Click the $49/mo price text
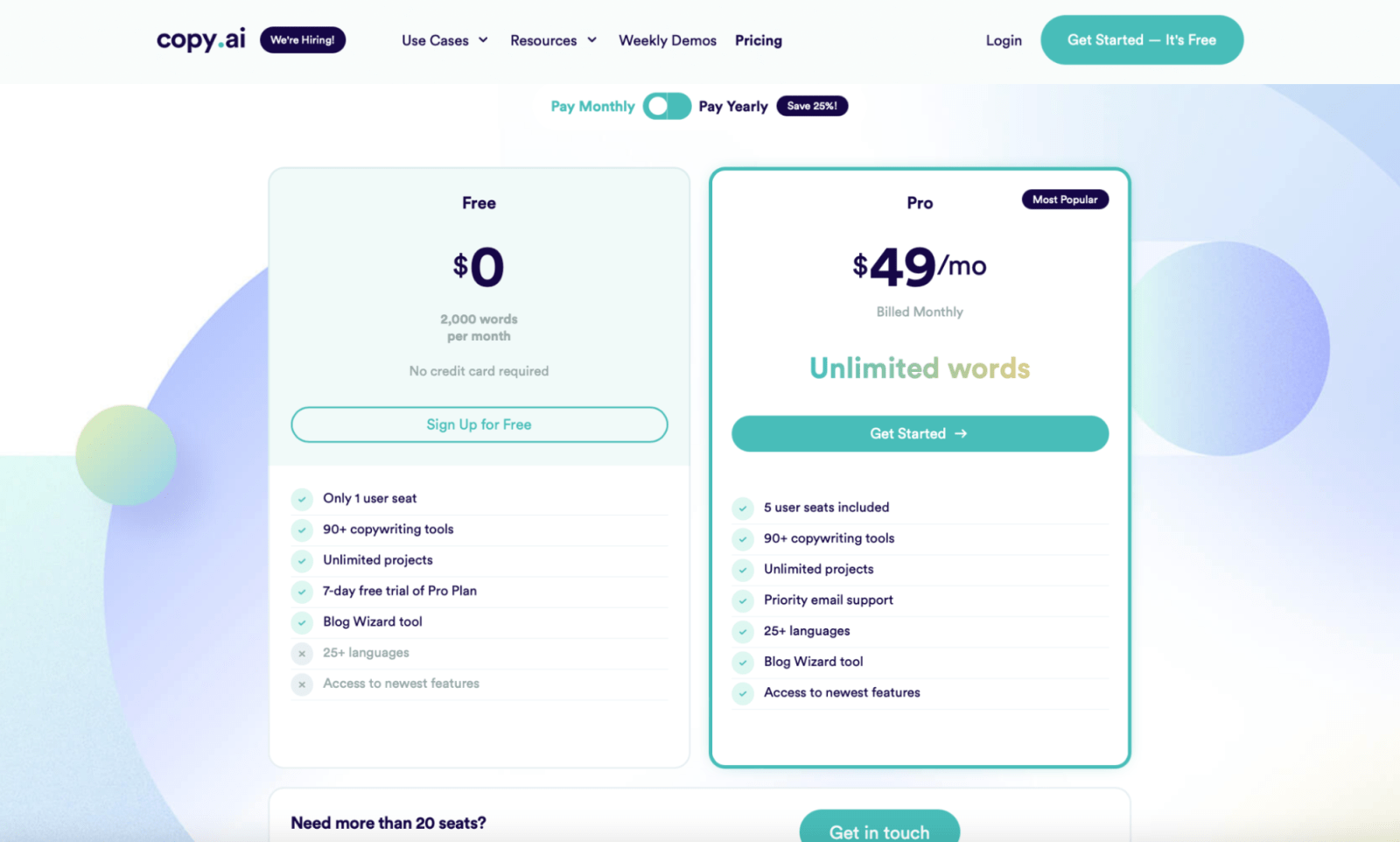Screen dimensions: 1400x842 click(x=920, y=266)
